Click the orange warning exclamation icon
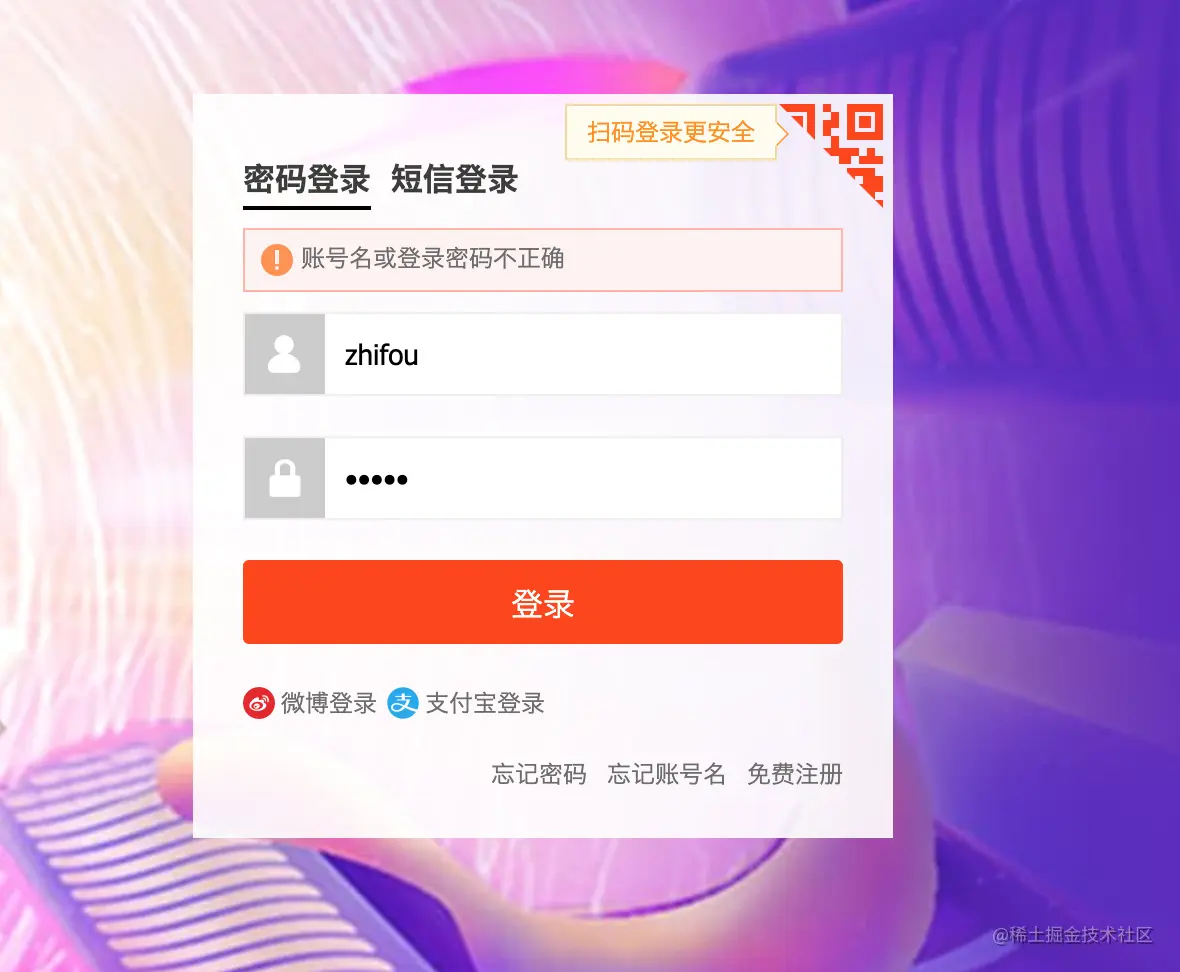The width and height of the screenshot is (1180, 972). pyautogui.click(x=276, y=260)
